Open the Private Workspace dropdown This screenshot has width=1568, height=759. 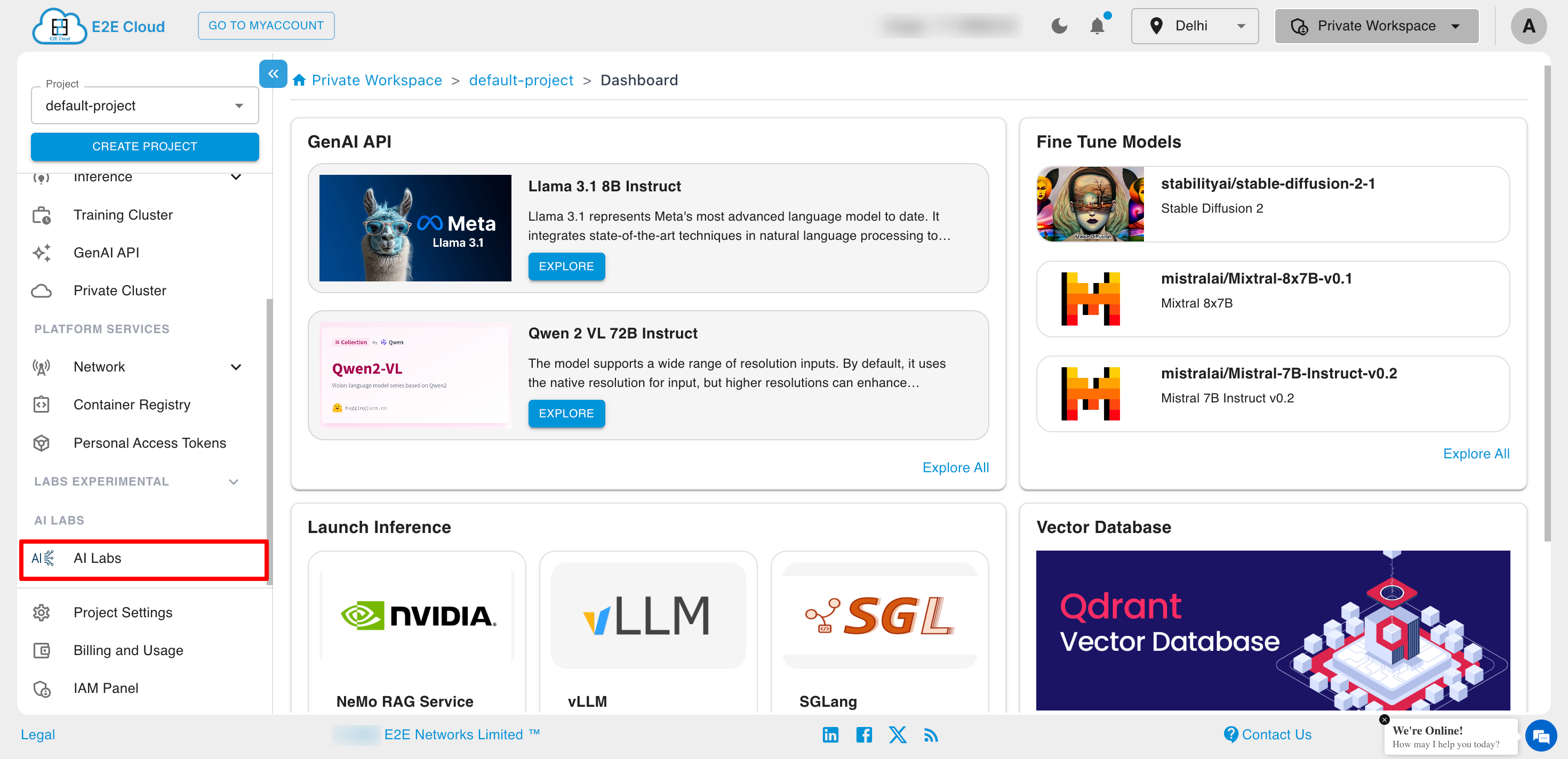(x=1376, y=26)
